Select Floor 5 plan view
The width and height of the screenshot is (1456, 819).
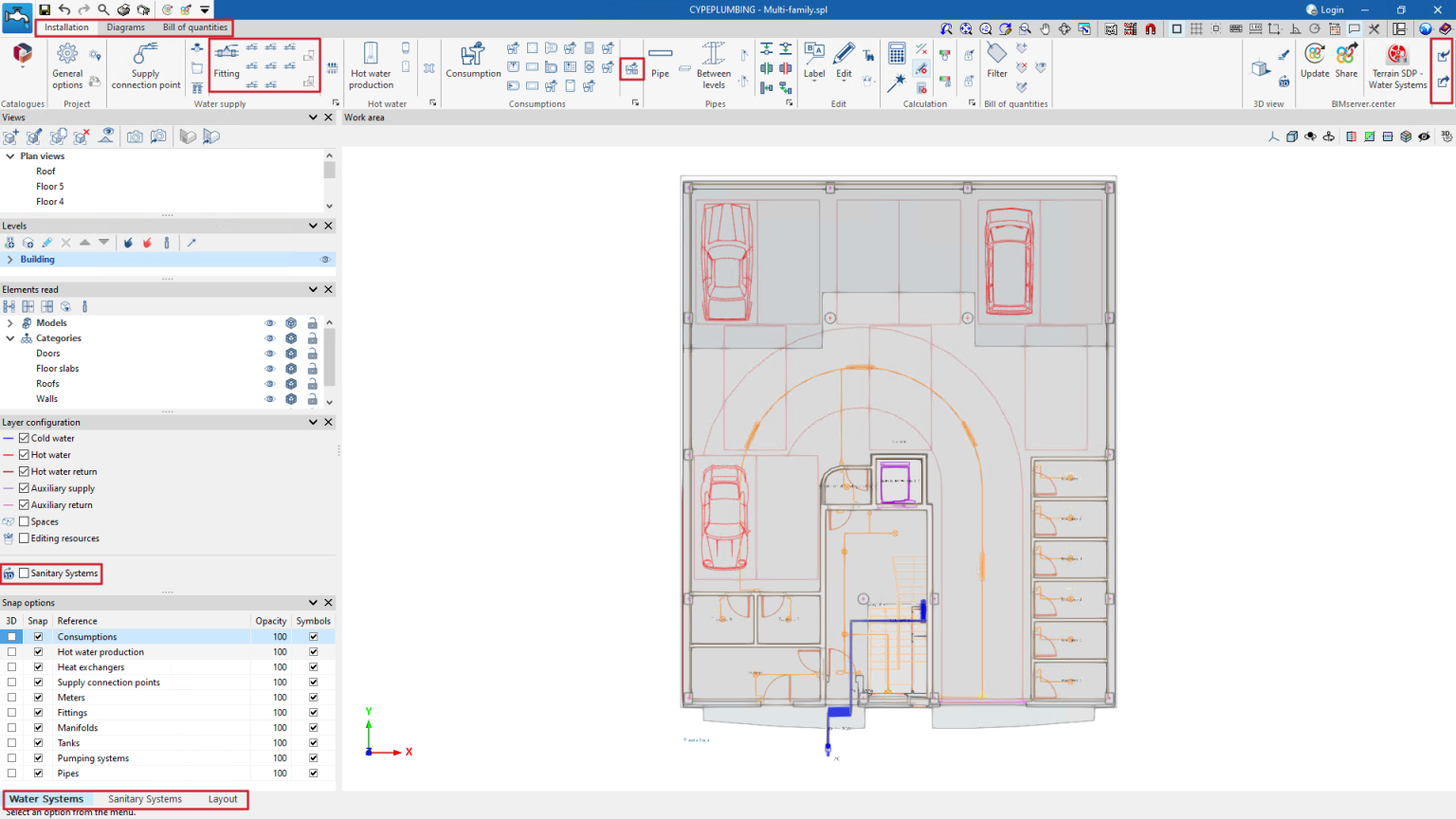pyautogui.click(x=50, y=187)
